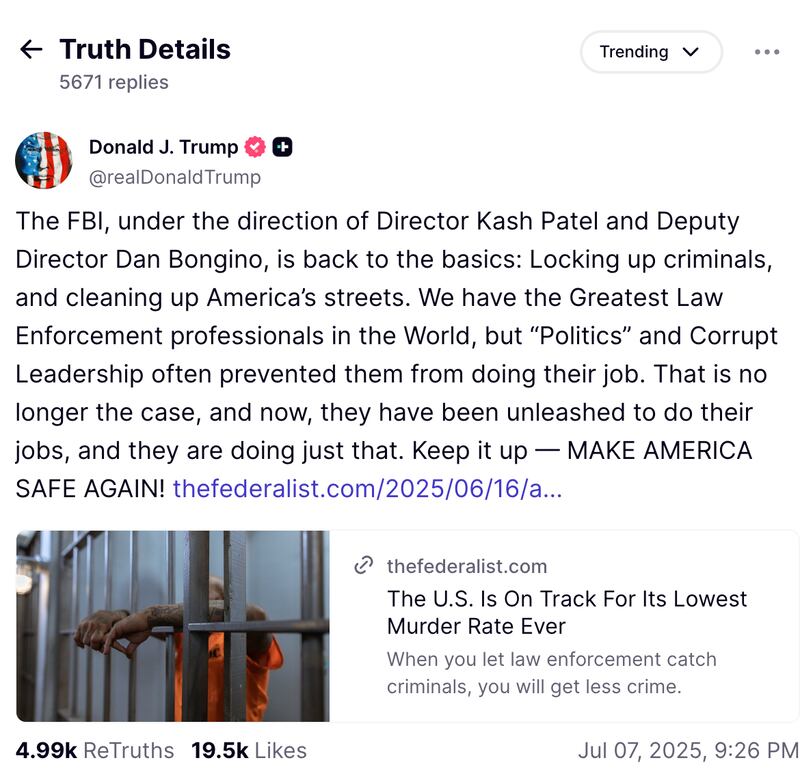Viewport: 800px width, 769px height.
Task: Click the Donald J. Trump display name
Action: pyautogui.click(x=163, y=147)
